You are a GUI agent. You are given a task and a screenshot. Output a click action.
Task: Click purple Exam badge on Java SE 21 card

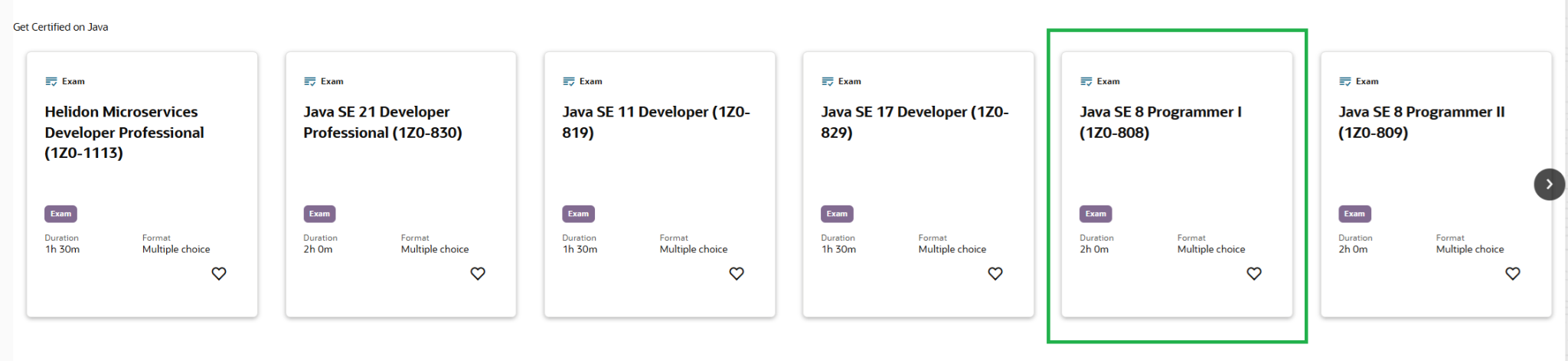coord(320,214)
